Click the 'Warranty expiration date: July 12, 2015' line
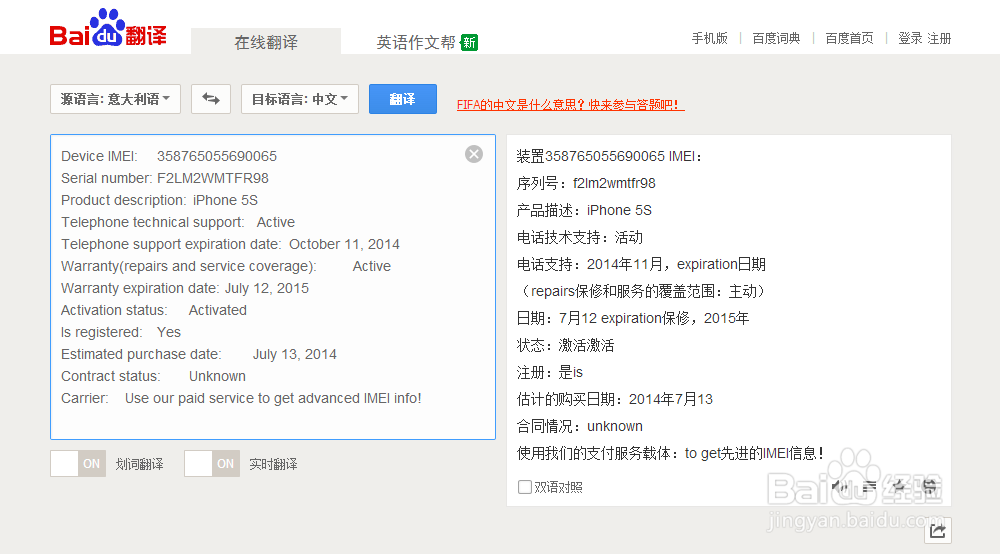The width and height of the screenshot is (1000, 555). pyautogui.click(x=185, y=288)
